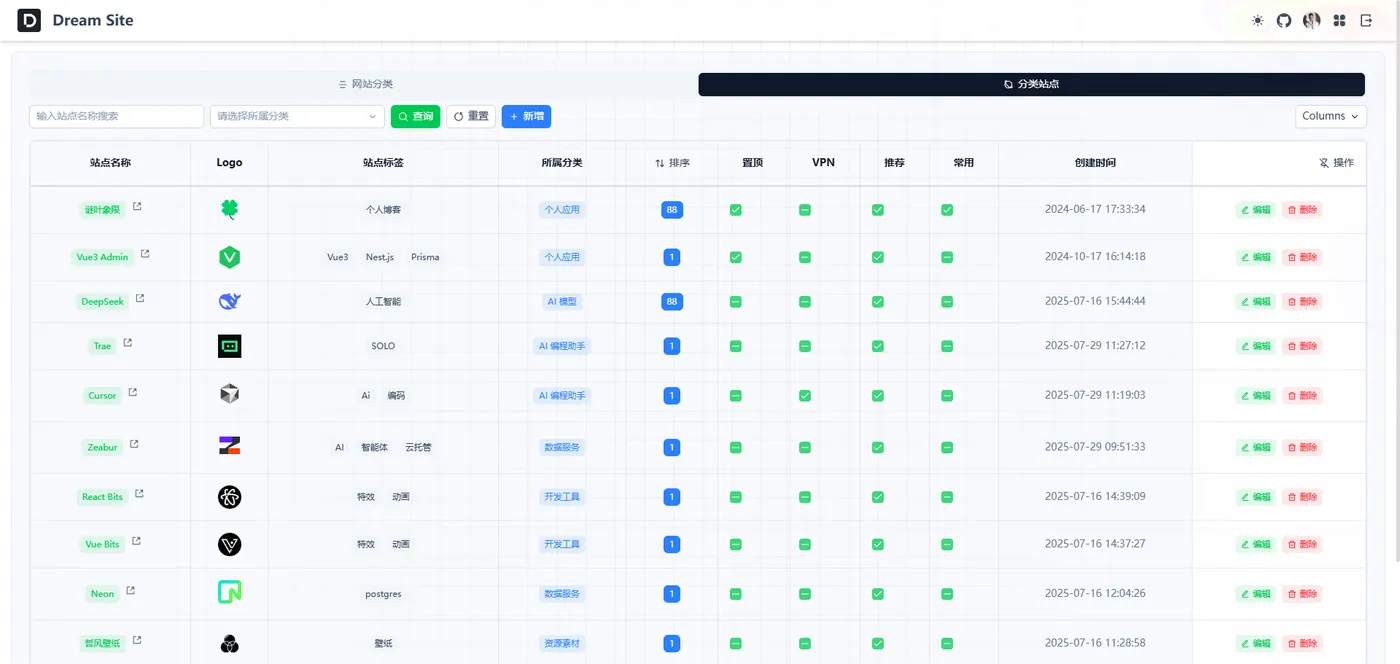Open external link icon next to Vue3 Admin
The height and width of the screenshot is (664, 1400).
(145, 254)
